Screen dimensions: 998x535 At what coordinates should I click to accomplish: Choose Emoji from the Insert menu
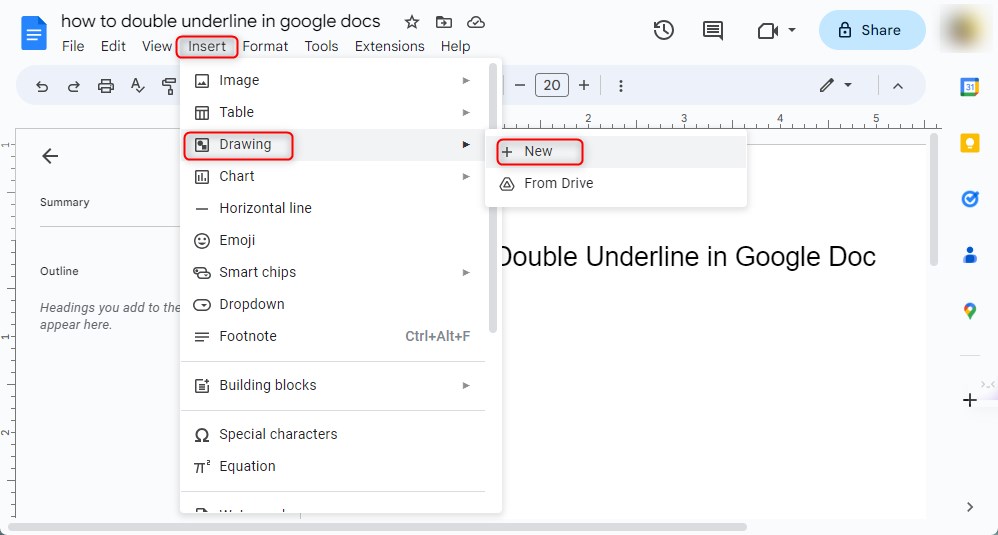333,240
